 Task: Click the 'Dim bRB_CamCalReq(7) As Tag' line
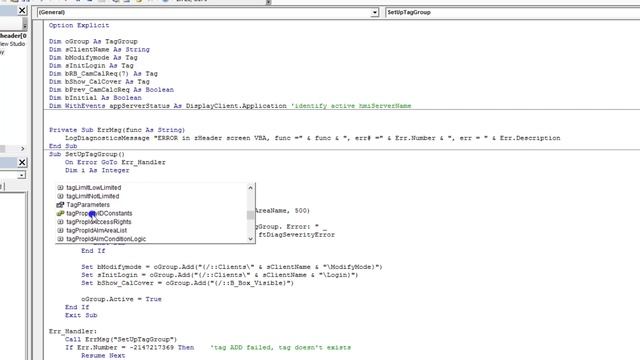pos(103,74)
